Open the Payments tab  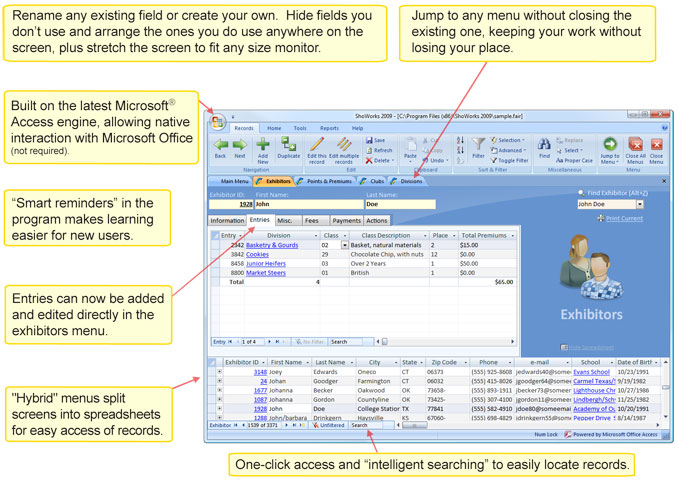click(346, 220)
